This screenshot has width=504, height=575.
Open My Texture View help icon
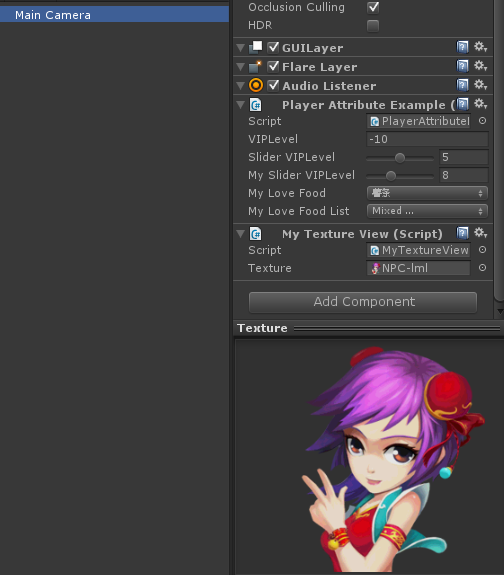463,233
